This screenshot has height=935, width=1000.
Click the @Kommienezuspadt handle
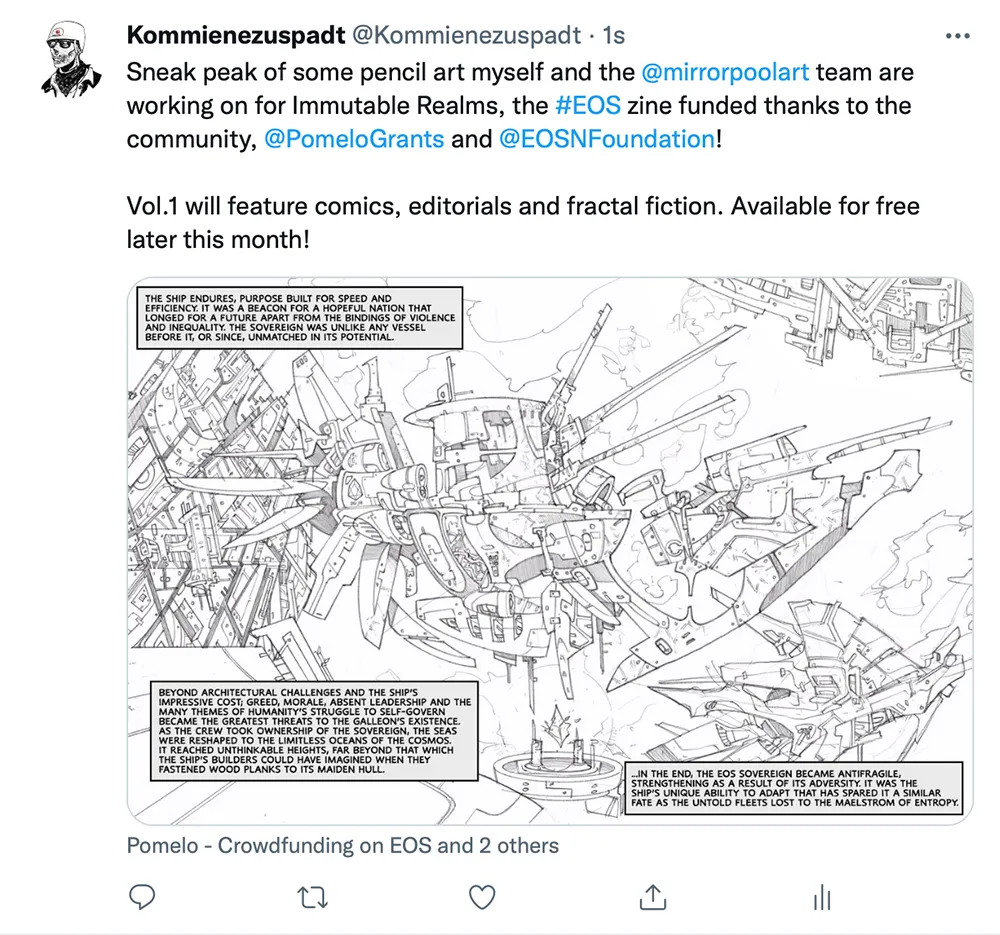tap(466, 35)
